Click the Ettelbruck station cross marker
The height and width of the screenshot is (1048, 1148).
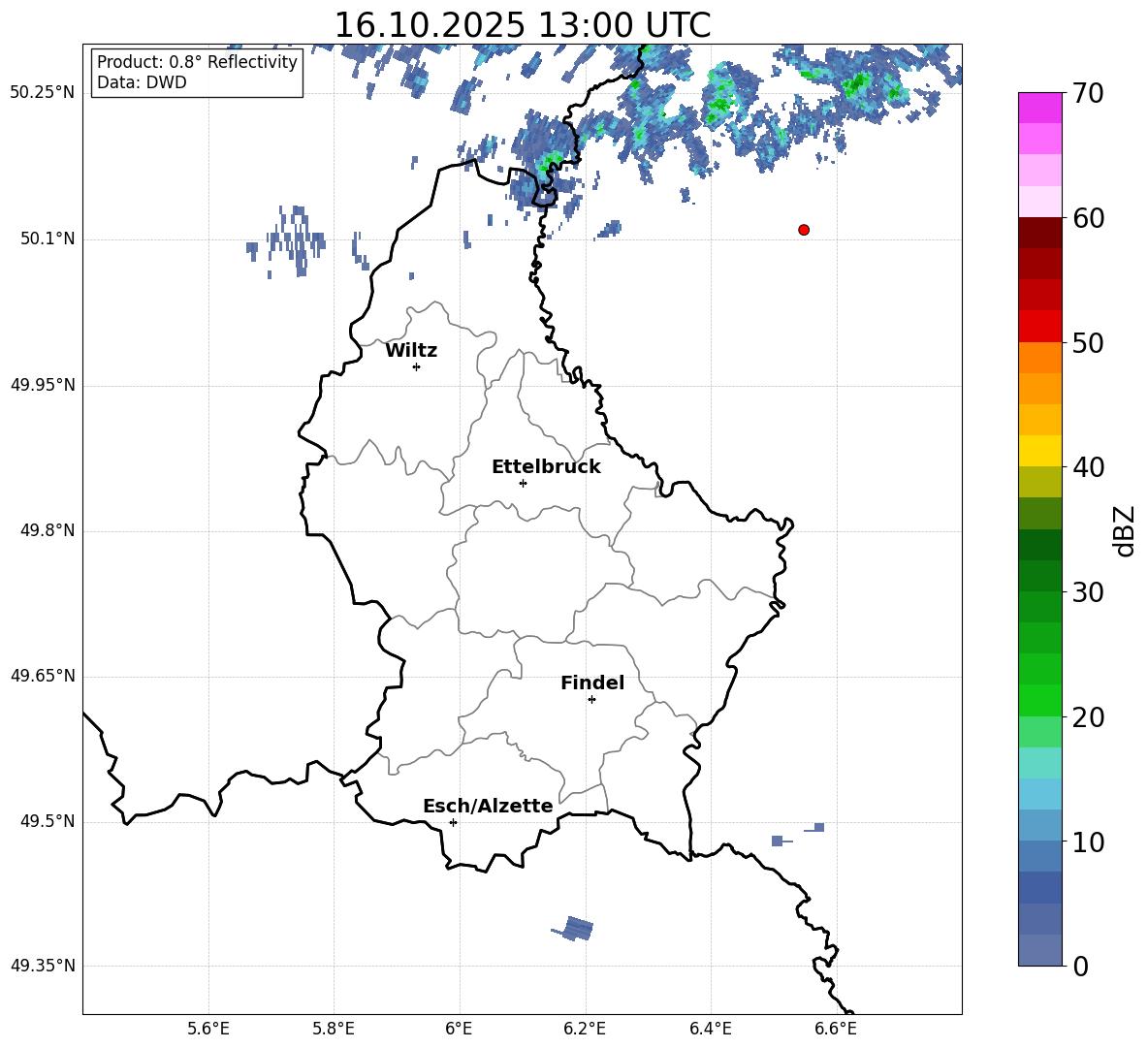click(523, 483)
